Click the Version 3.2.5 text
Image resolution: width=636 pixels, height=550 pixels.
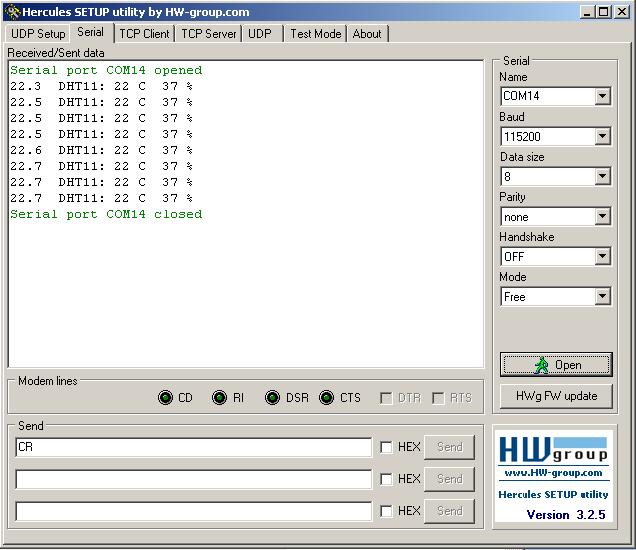(x=566, y=515)
